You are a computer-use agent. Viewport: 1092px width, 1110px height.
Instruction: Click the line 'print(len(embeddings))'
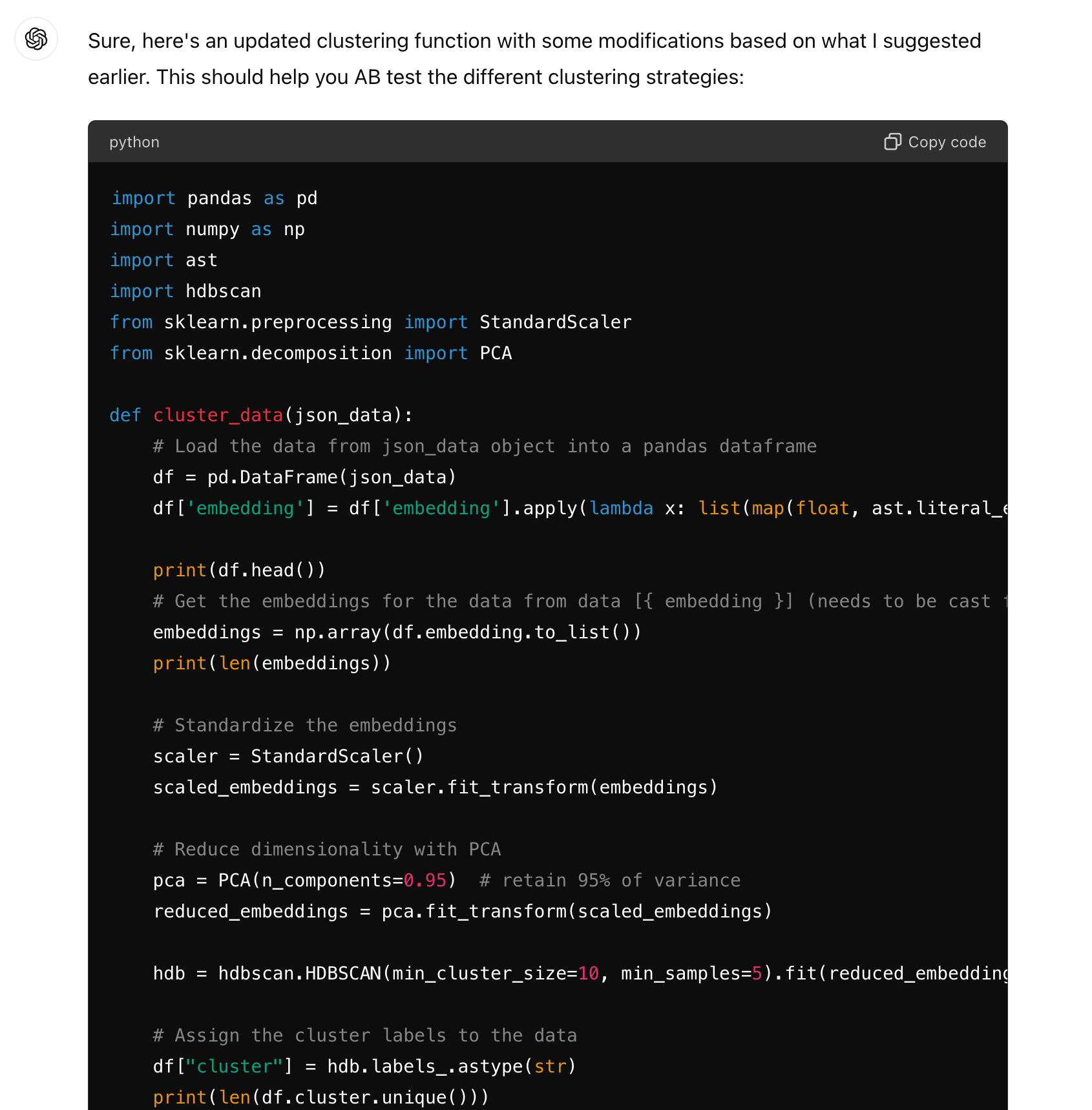272,664
